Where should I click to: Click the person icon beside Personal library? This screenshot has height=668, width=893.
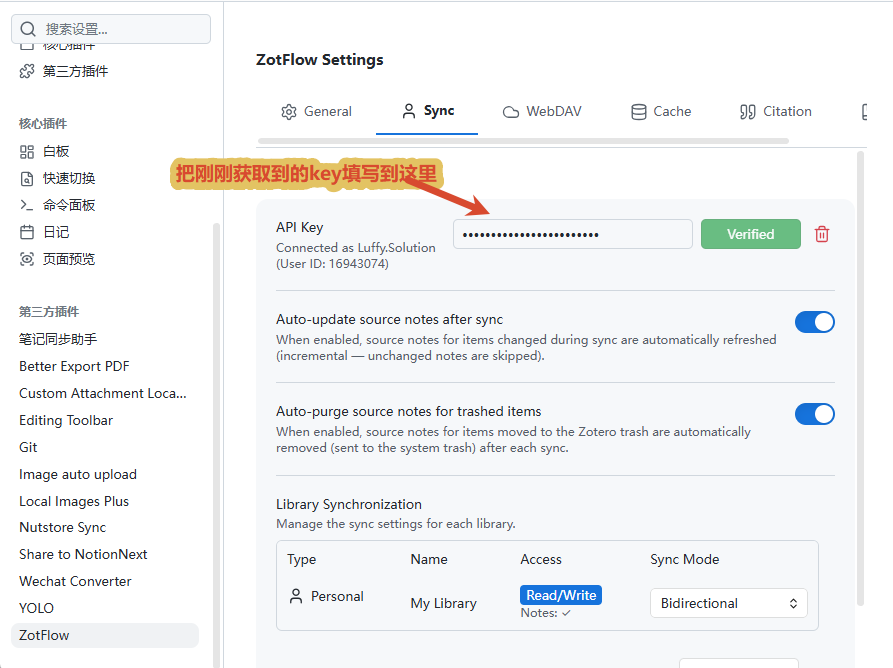[296, 596]
